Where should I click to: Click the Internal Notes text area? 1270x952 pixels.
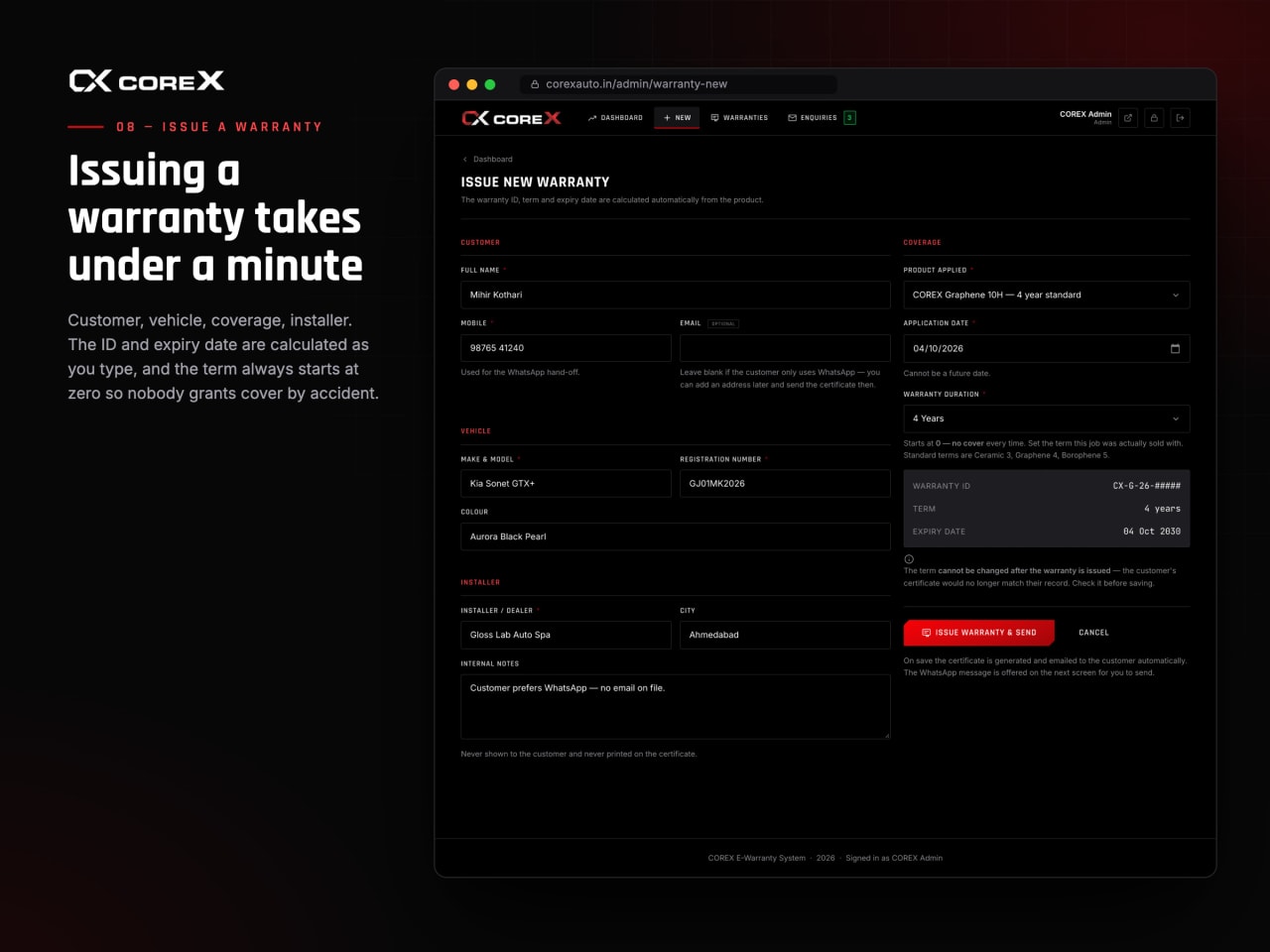tap(676, 707)
